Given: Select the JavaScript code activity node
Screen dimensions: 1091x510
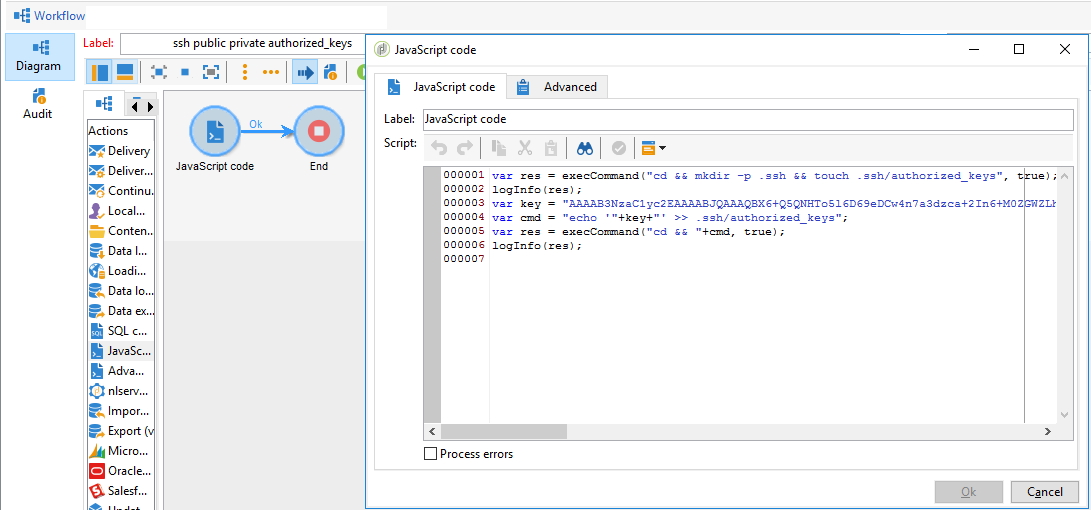Looking at the screenshot, I should (215, 132).
